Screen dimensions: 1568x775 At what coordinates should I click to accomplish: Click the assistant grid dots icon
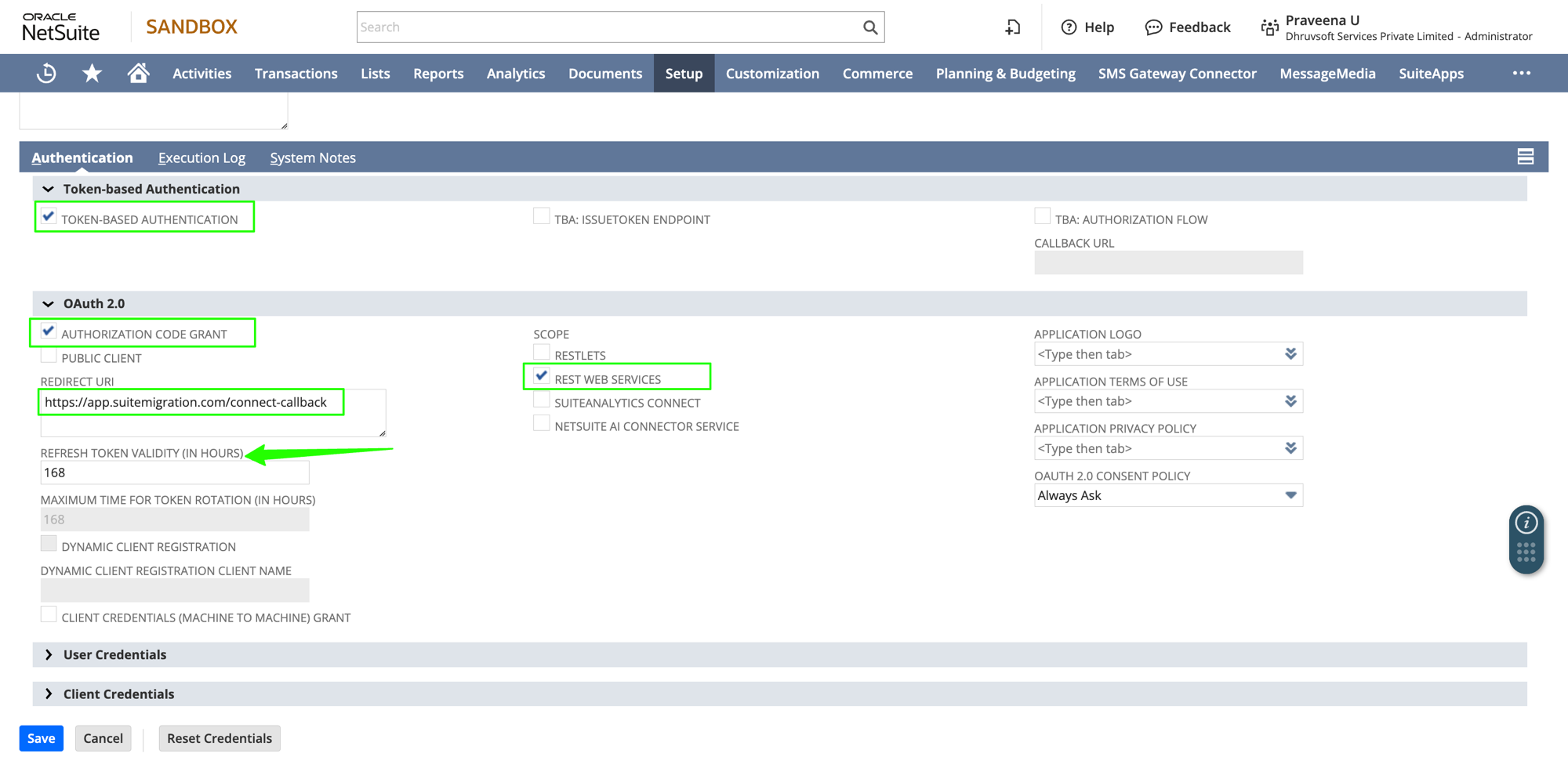click(x=1526, y=553)
